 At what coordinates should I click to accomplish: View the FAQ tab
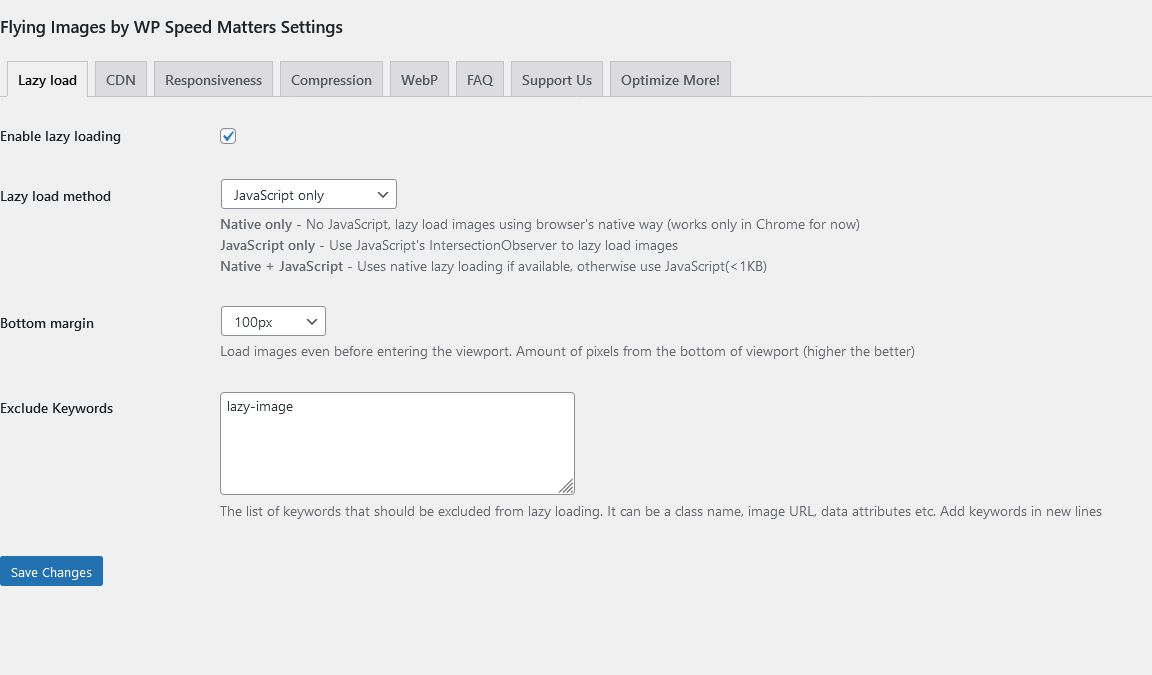pos(480,79)
